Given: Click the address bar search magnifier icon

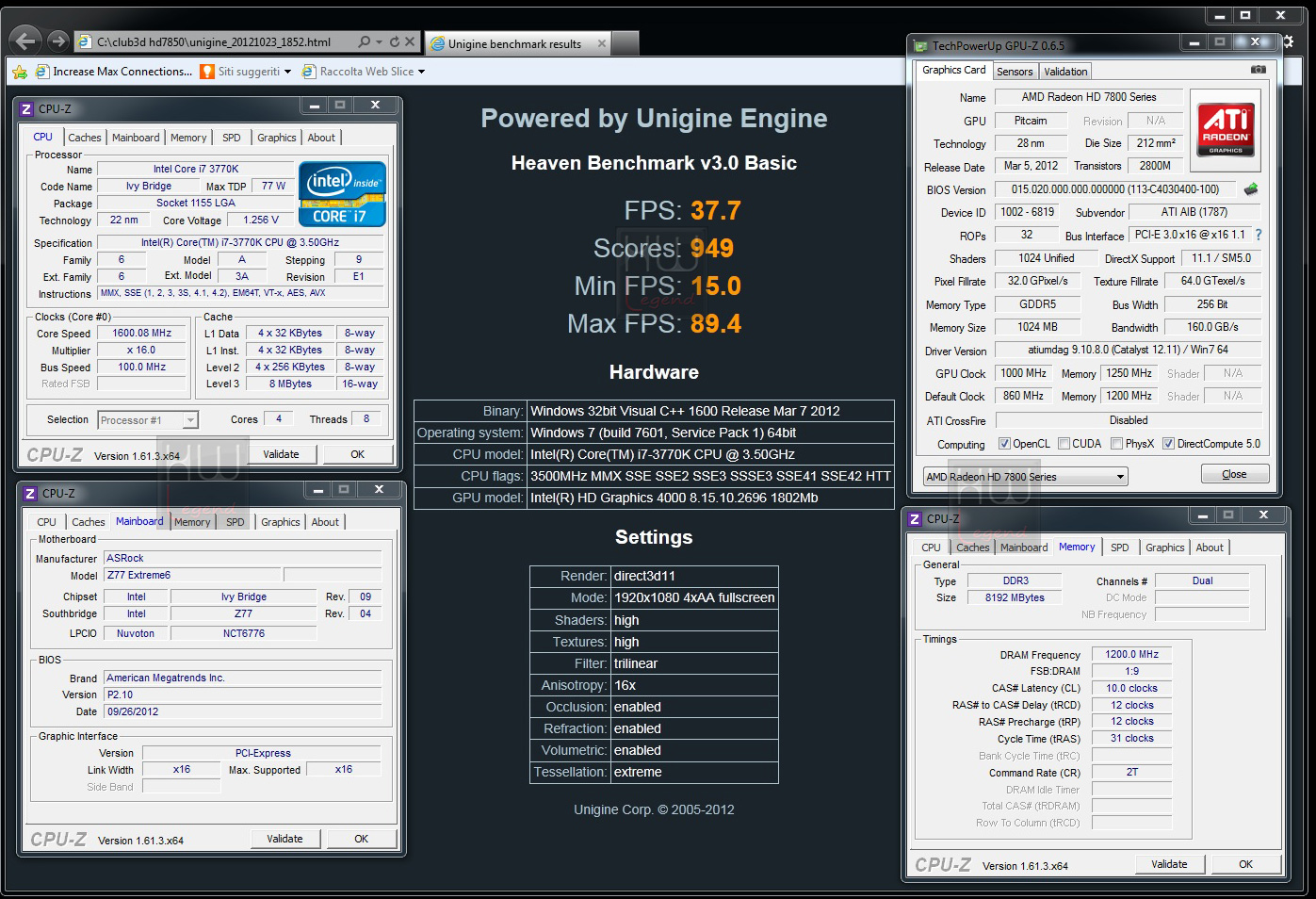Looking at the screenshot, I should [x=365, y=41].
